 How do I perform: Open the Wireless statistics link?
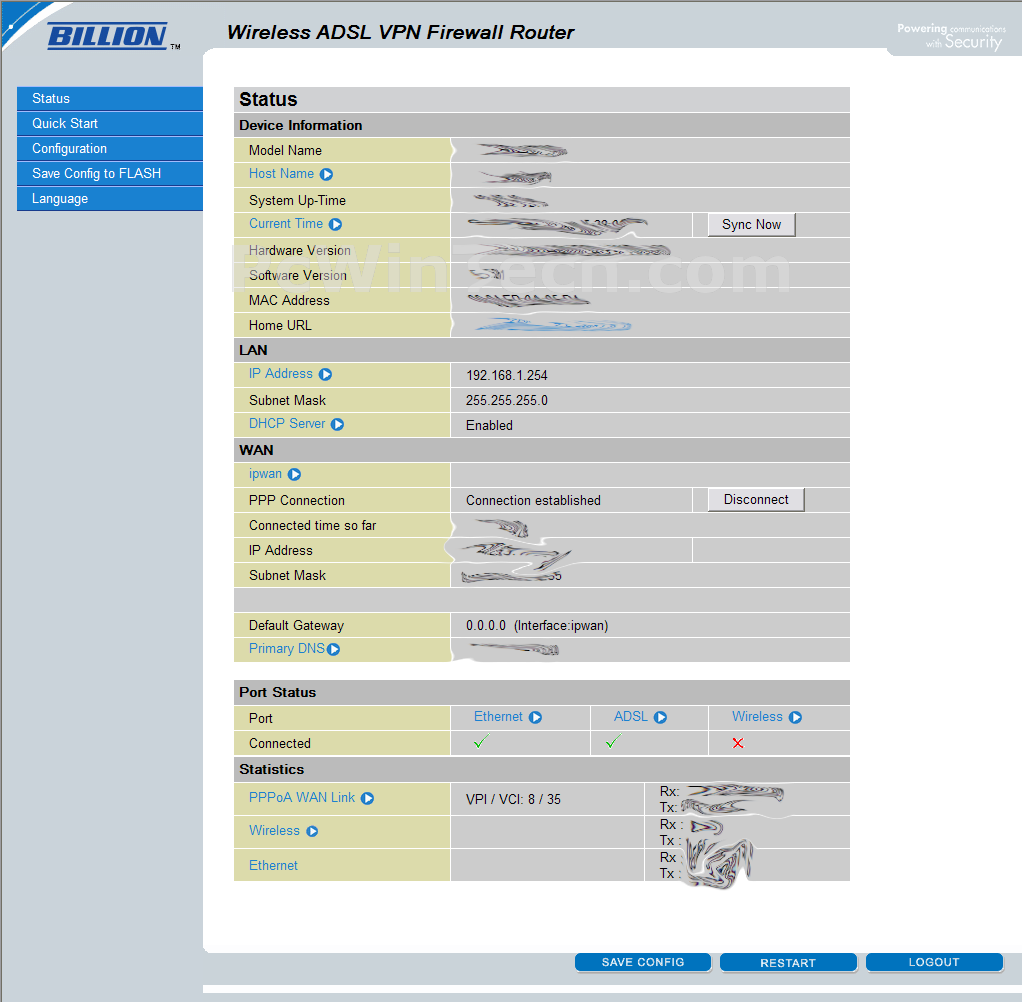274,831
